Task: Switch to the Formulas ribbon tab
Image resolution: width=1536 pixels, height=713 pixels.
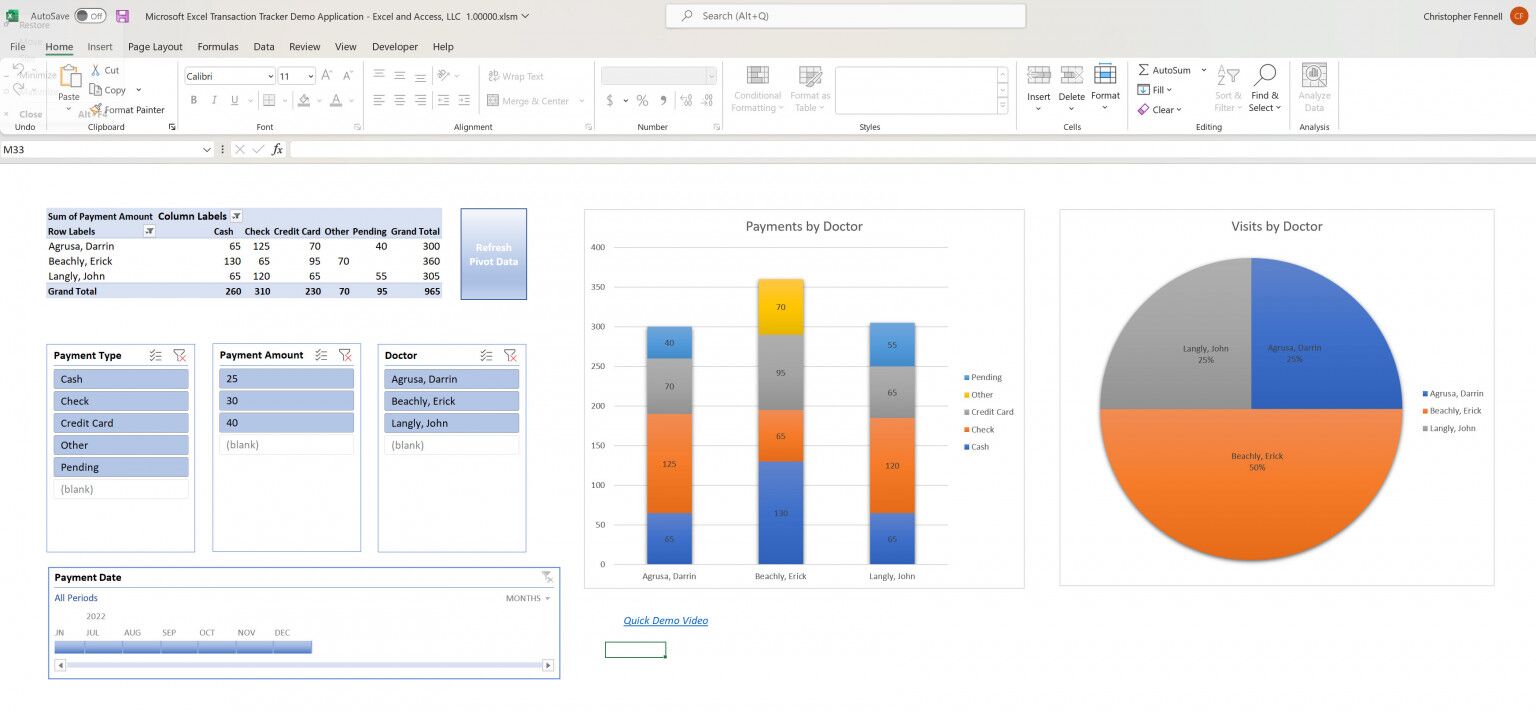Action: coord(217,46)
